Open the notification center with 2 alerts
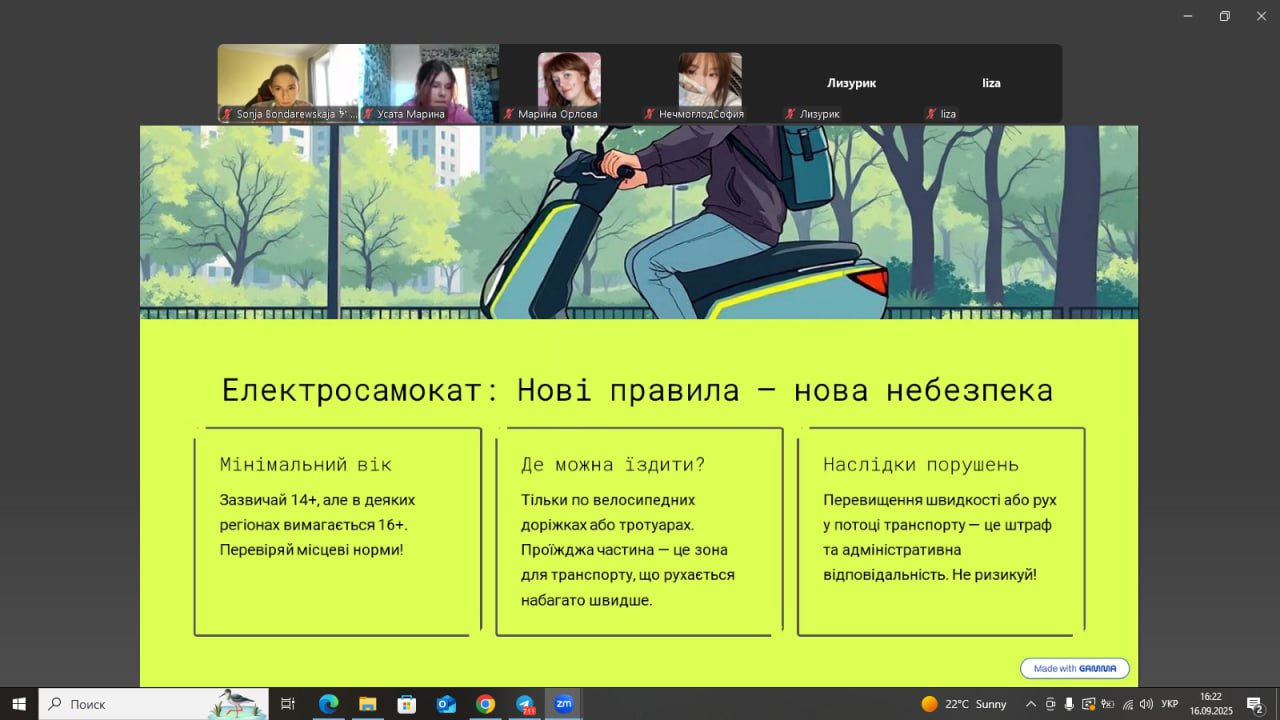Image resolution: width=1280 pixels, height=720 pixels. 1255,704
